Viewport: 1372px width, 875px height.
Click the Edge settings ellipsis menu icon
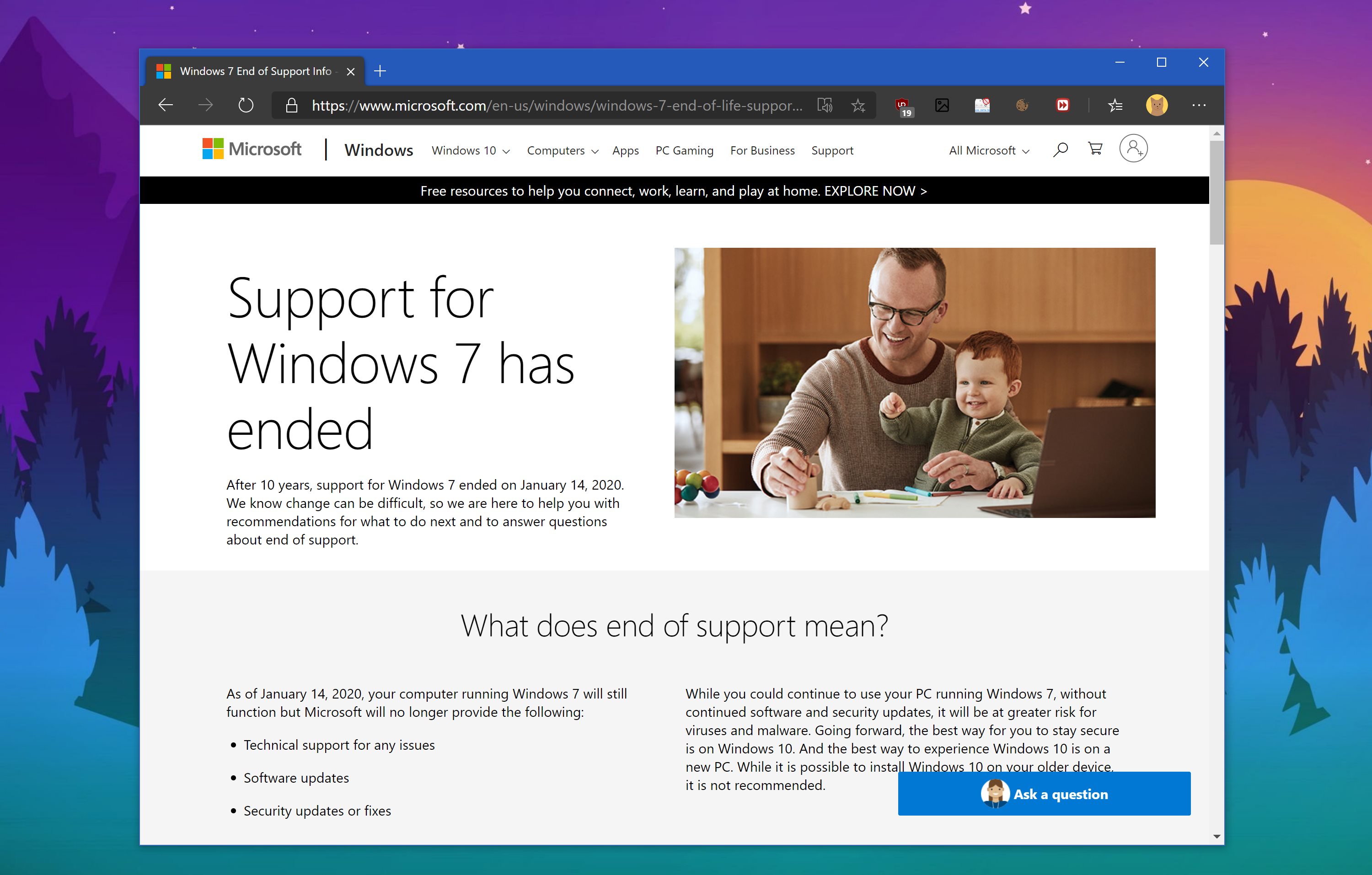[1199, 105]
